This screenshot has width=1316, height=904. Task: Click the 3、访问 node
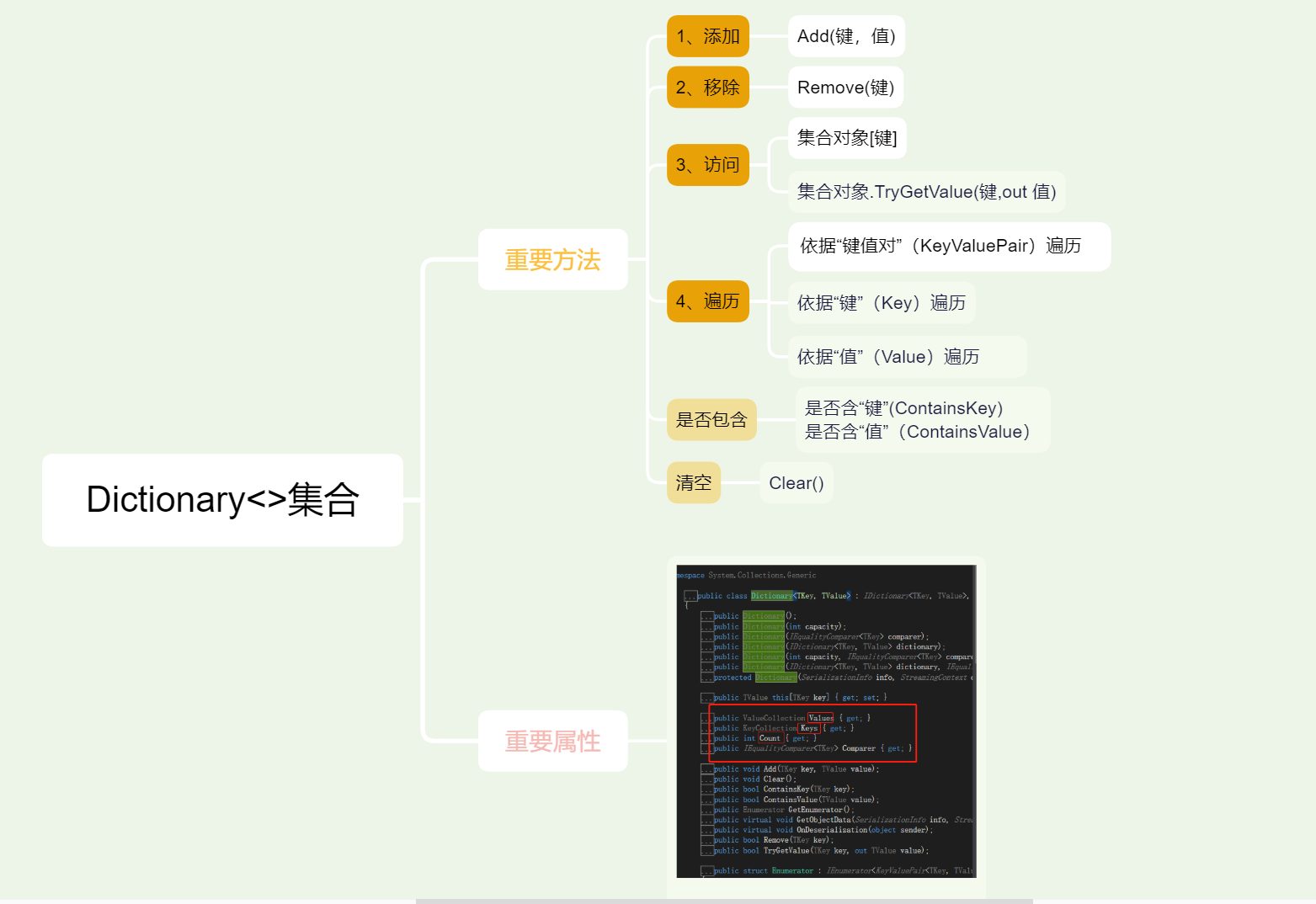pos(708,165)
